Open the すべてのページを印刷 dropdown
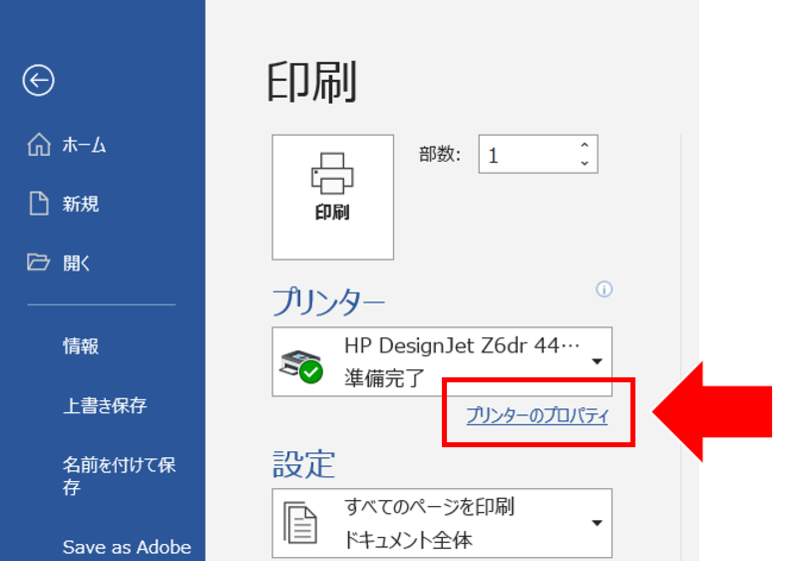The image size is (800, 561). (442, 523)
